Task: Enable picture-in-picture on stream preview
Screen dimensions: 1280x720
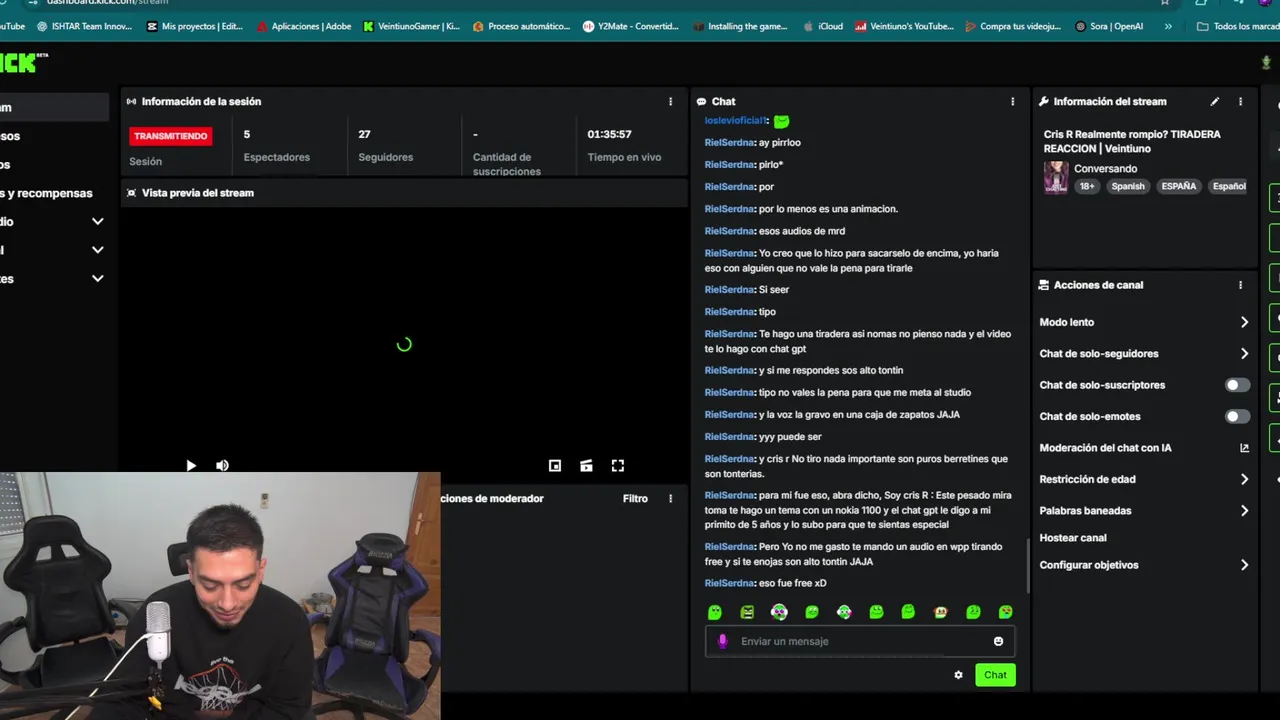Action: point(555,465)
